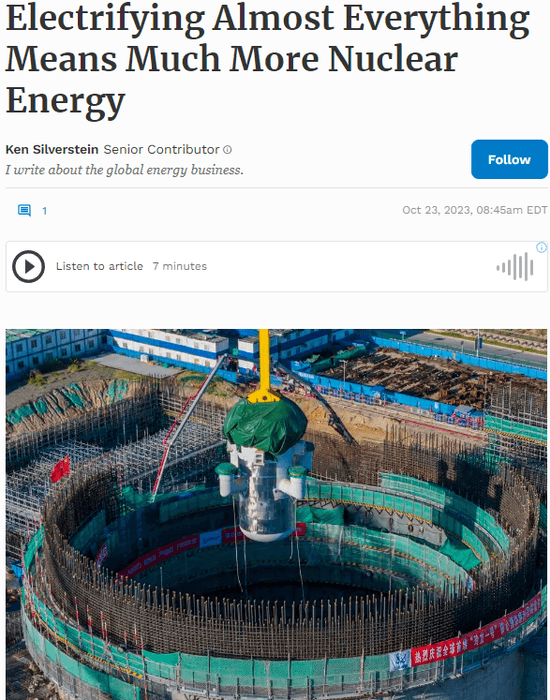550x700 pixels.
Task: Click the Senior Contributor info icon
Action: (227, 150)
